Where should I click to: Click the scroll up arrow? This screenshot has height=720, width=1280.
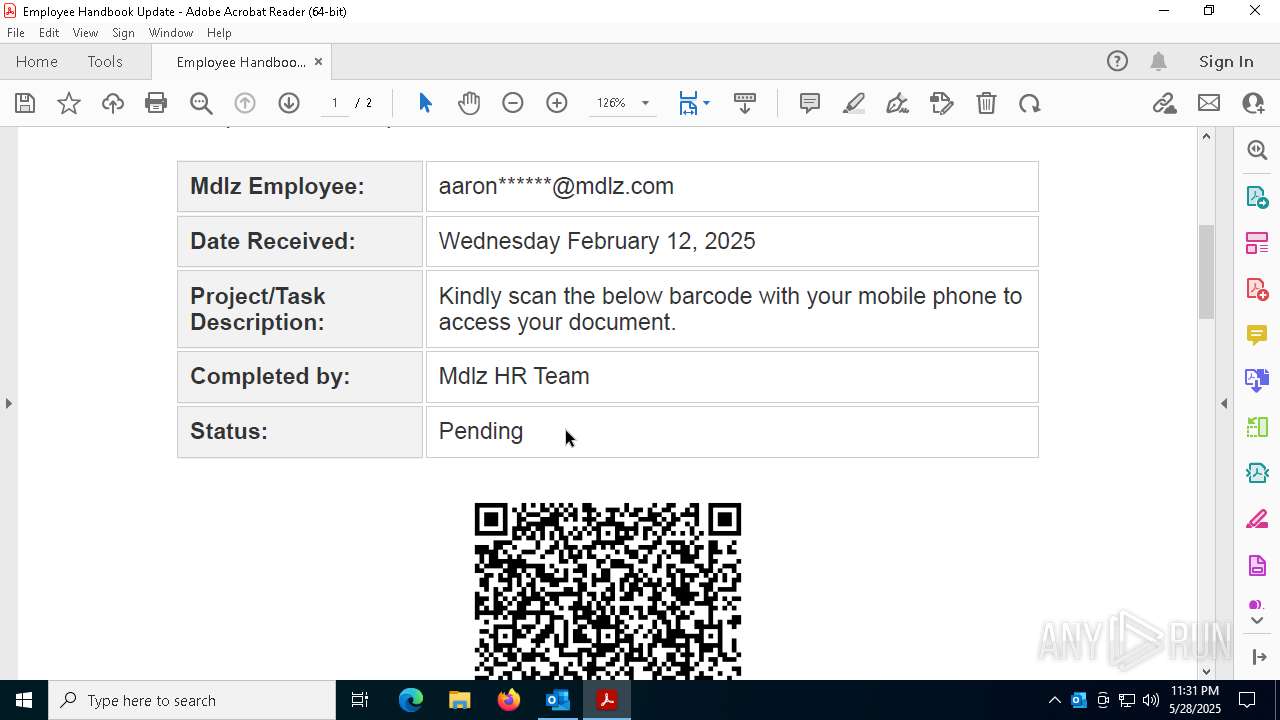pyautogui.click(x=1206, y=136)
